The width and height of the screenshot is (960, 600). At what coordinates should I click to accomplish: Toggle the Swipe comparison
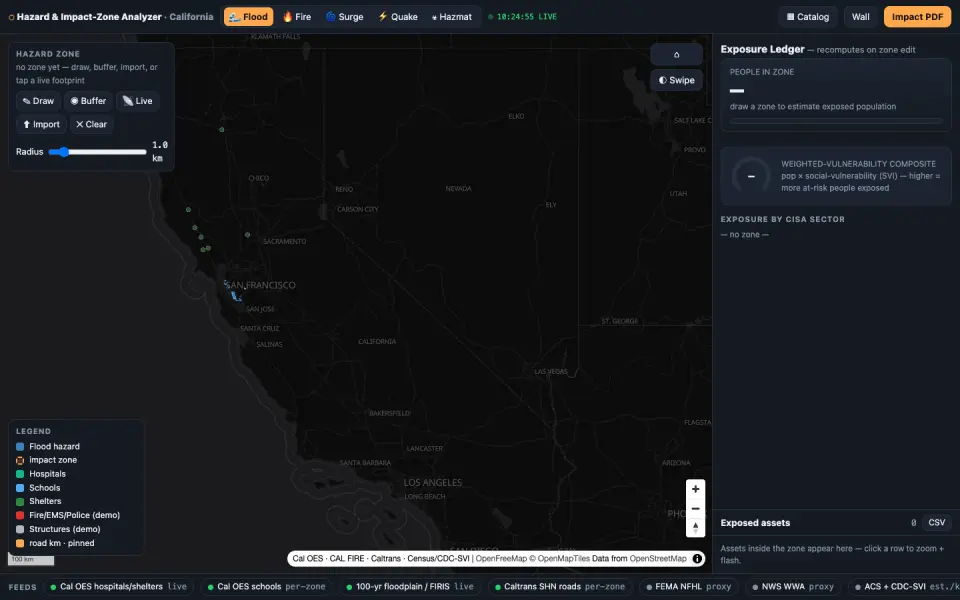677,80
